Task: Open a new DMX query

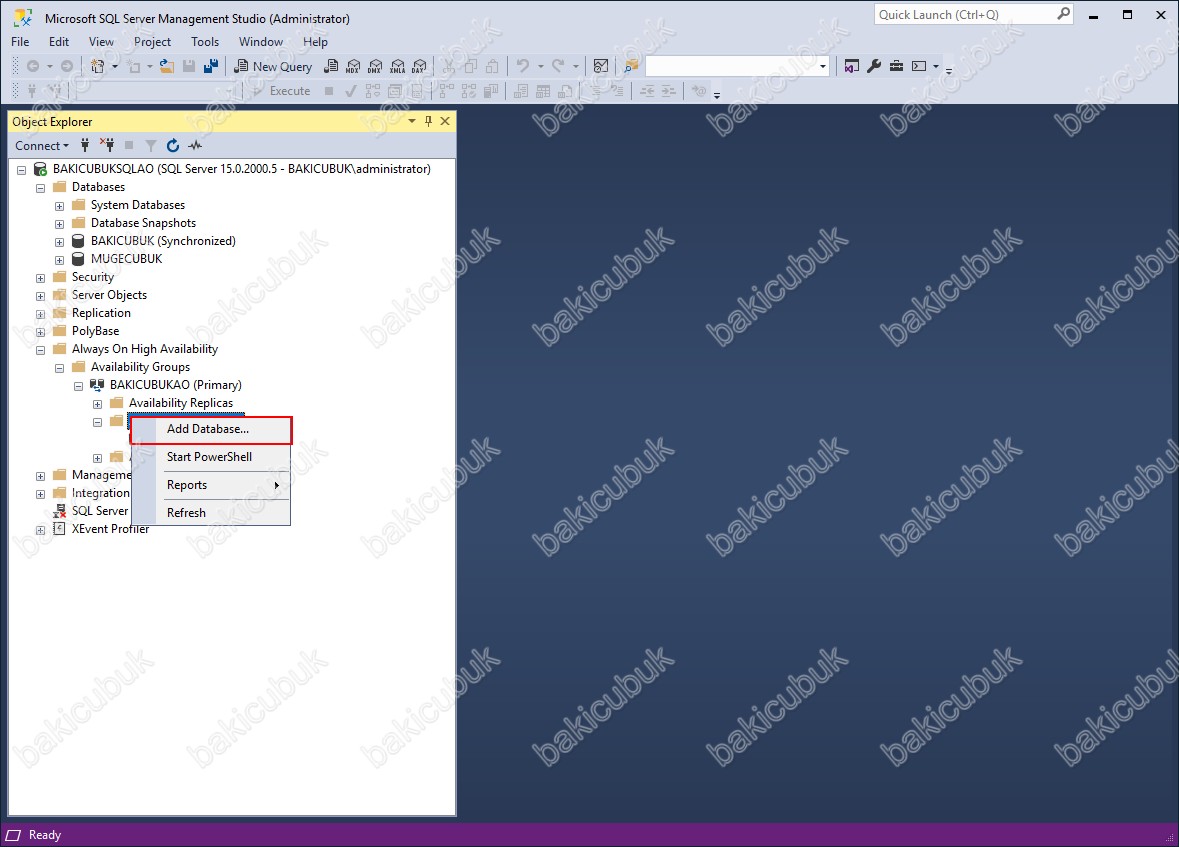Action: pos(374,66)
